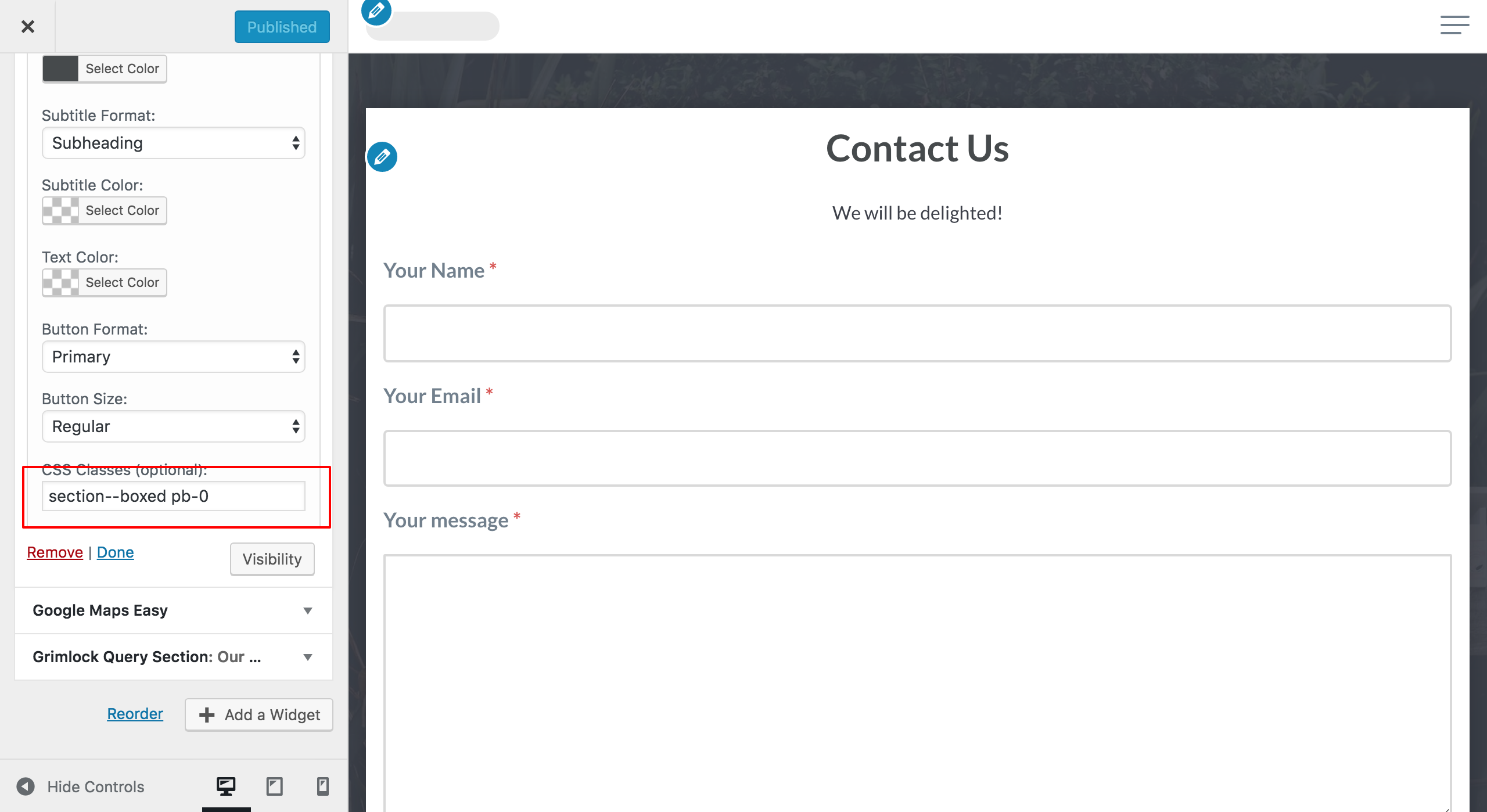
Task: Expand the Google Maps Easy widget
Action: 173,610
